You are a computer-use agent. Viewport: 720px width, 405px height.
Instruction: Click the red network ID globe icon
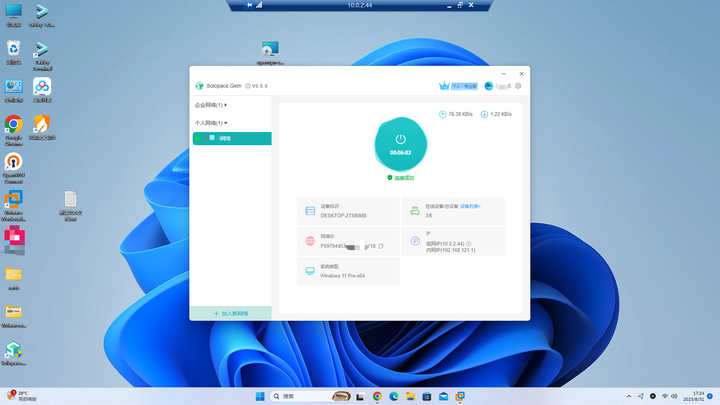(310, 241)
